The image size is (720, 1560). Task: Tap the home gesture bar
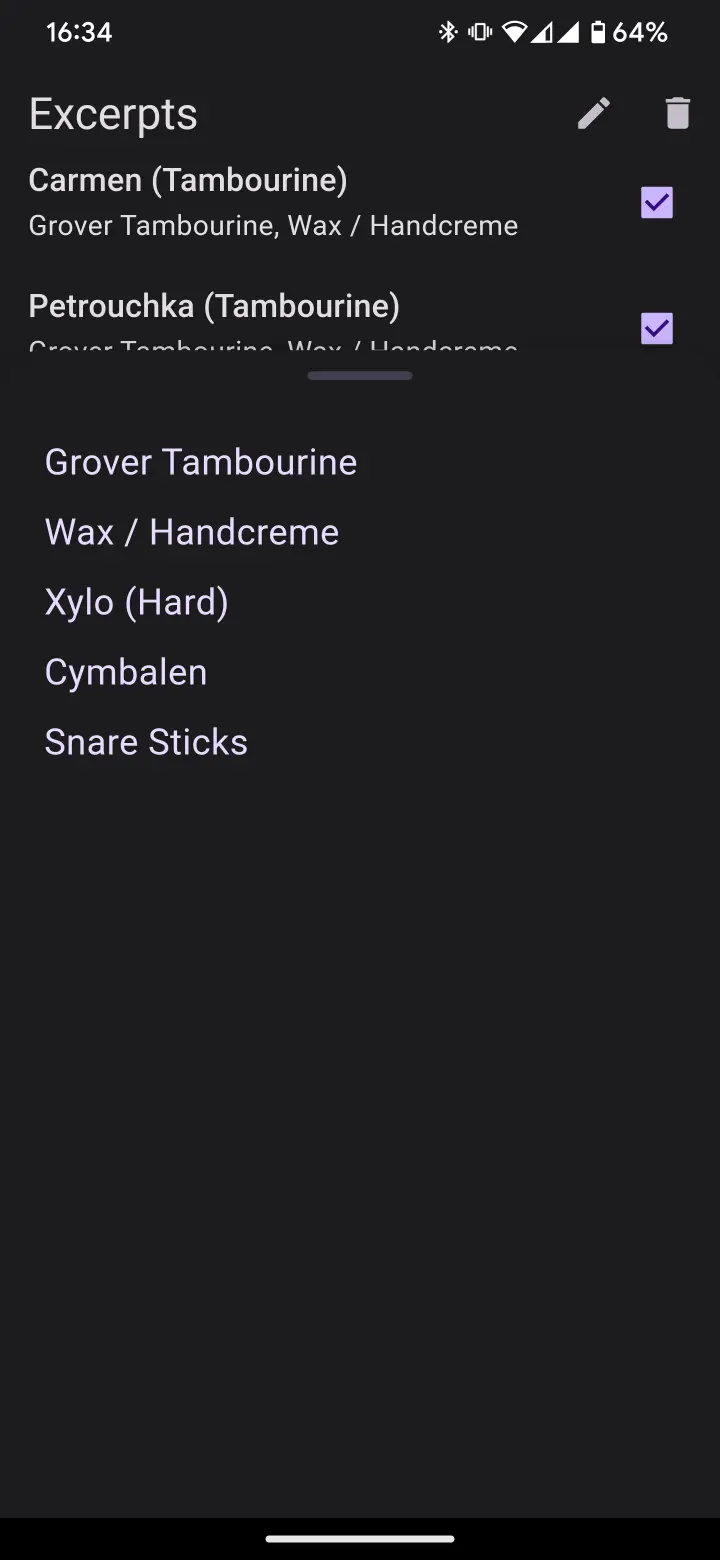[x=360, y=1539]
